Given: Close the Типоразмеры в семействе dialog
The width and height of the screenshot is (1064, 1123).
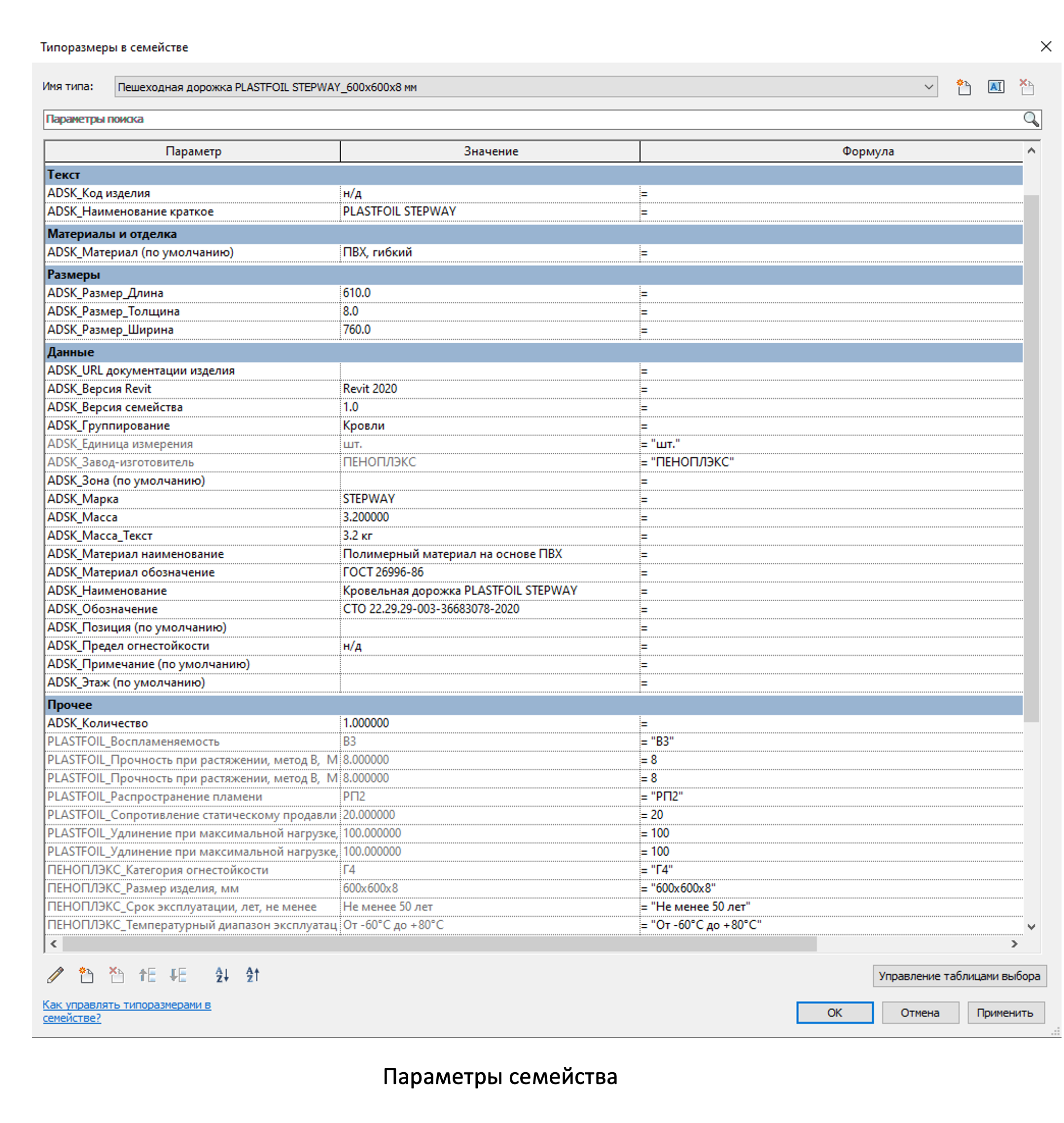Looking at the screenshot, I should (1046, 46).
